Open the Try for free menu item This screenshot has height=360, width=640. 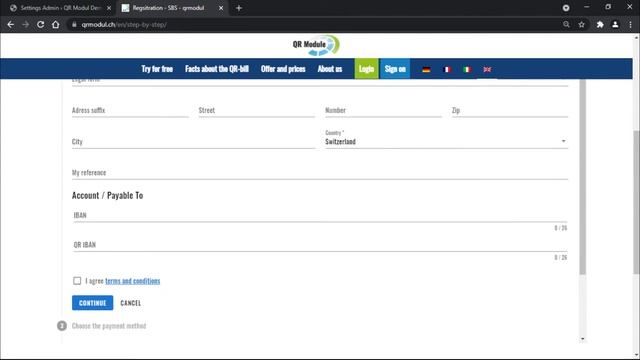tap(157, 69)
